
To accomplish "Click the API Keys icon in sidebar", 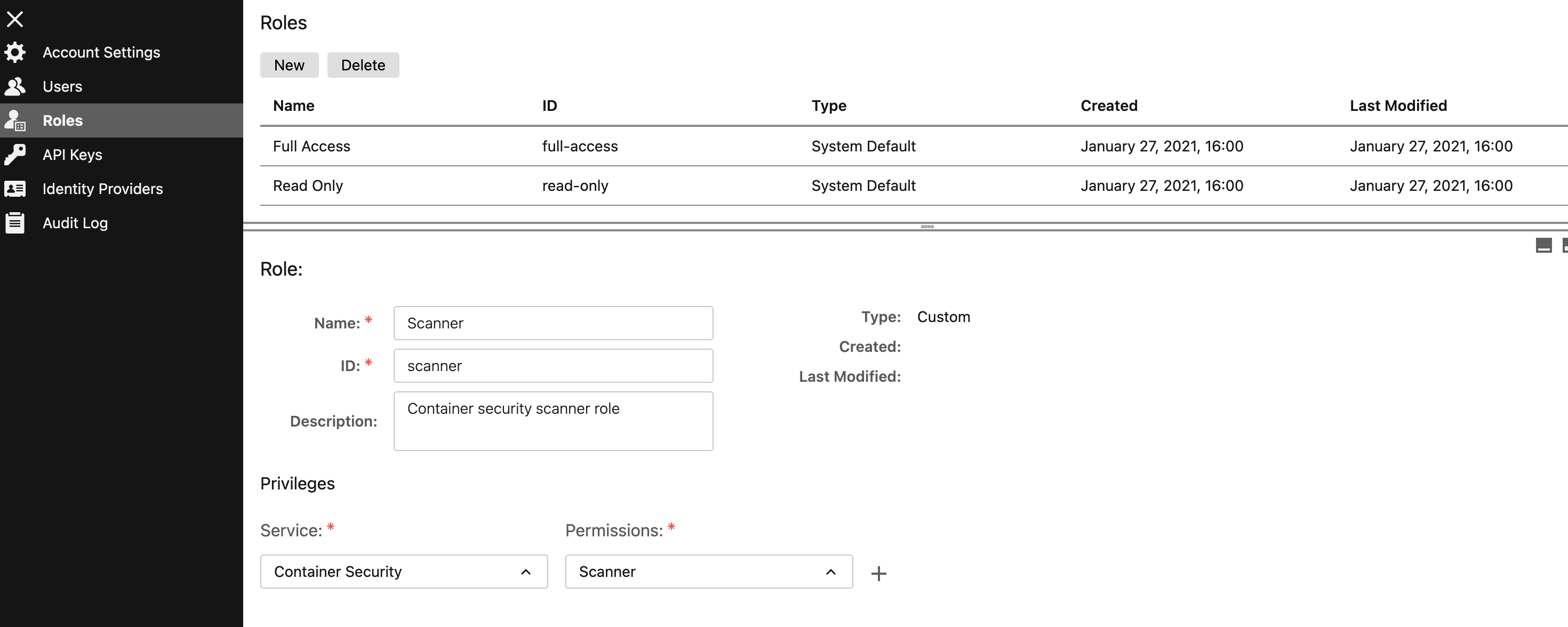I will click(x=14, y=154).
